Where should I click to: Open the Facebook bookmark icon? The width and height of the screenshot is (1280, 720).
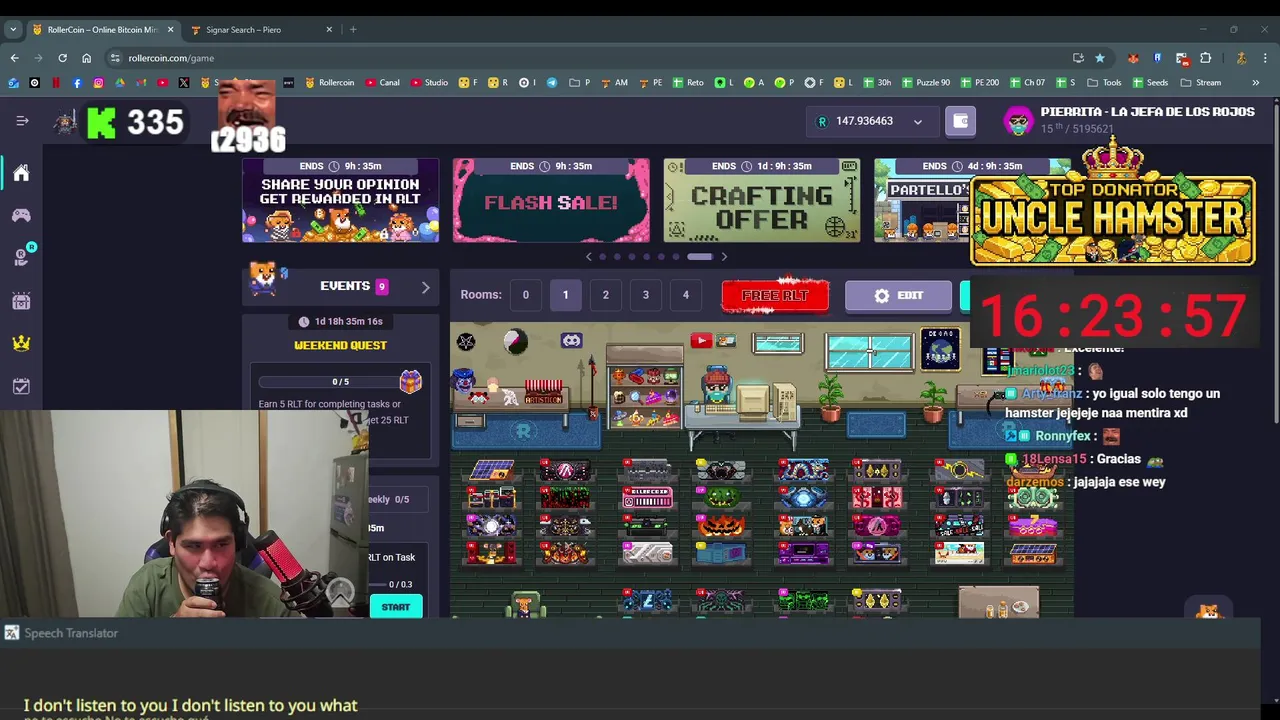pos(77,83)
